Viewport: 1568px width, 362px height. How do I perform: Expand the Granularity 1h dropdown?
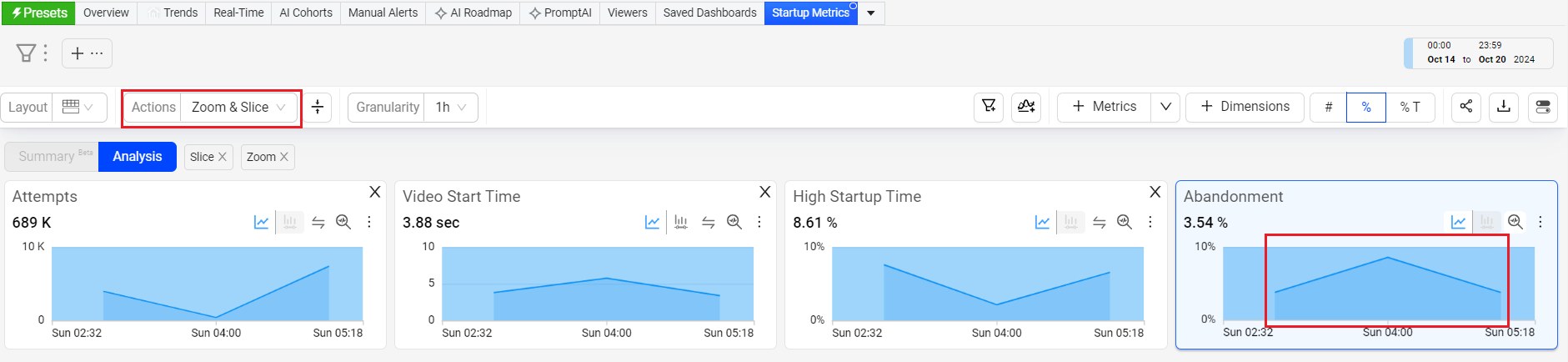pos(450,108)
